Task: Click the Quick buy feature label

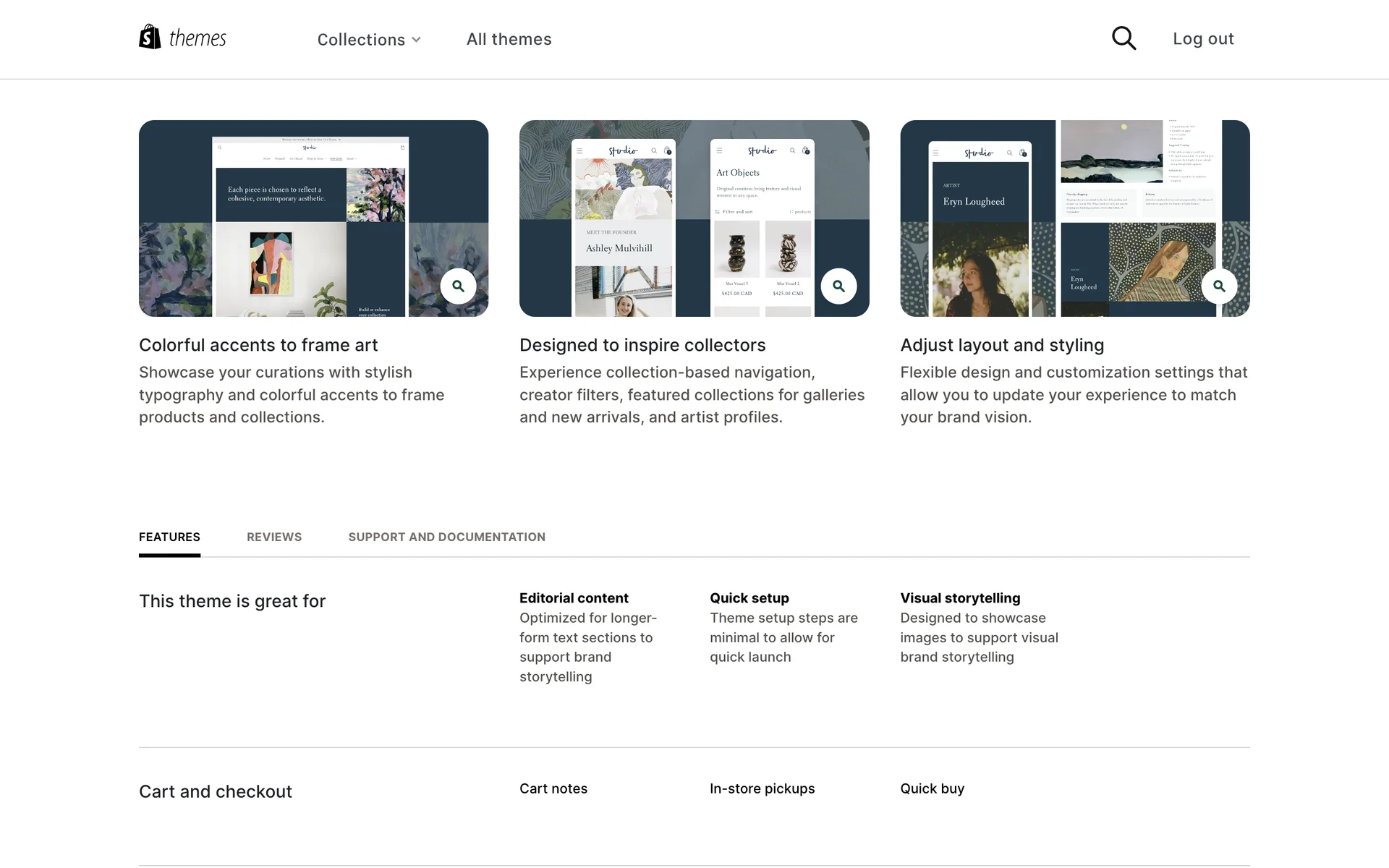Action: pos(932,788)
